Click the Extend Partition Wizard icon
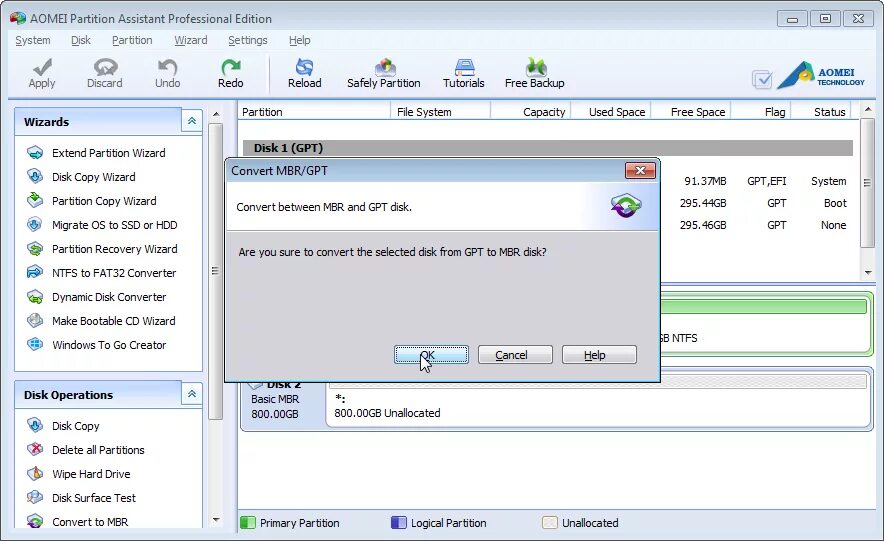Screen dimensions: 884x541 pyautogui.click(x=35, y=153)
